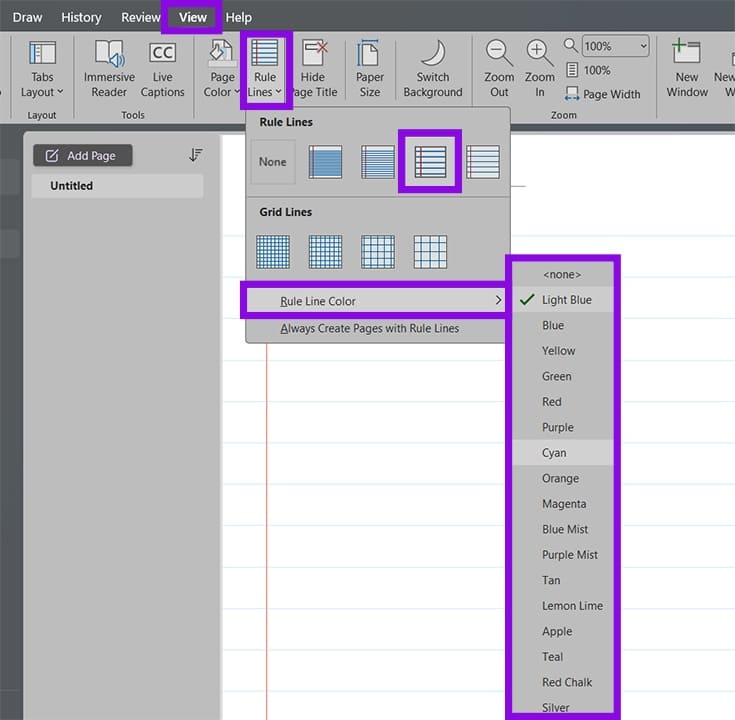Select the medium grid lines style
The width and height of the screenshot is (735, 720).
(x=325, y=252)
